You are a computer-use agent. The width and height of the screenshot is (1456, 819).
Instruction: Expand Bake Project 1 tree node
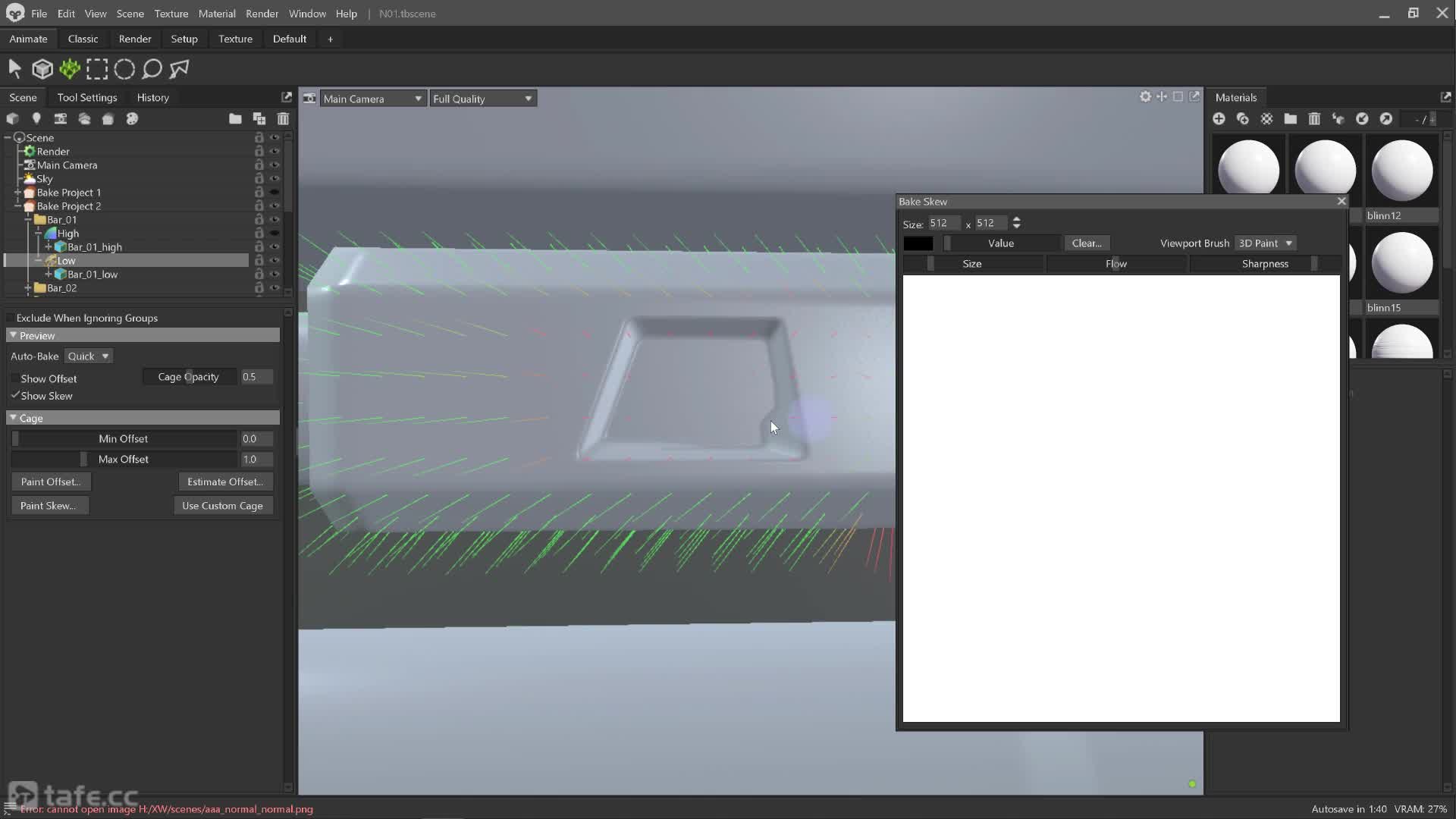coord(17,193)
